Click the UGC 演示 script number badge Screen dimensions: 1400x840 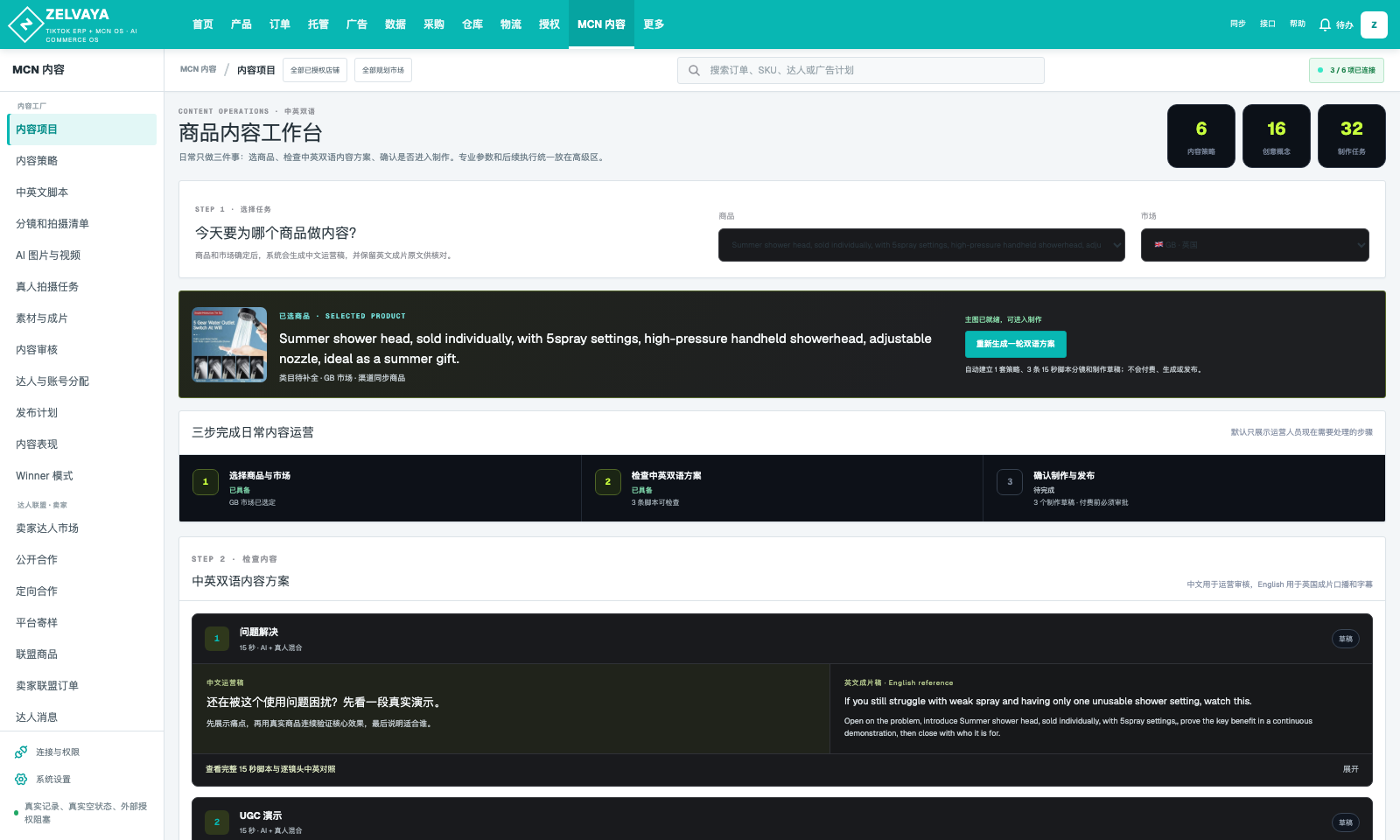(217, 822)
